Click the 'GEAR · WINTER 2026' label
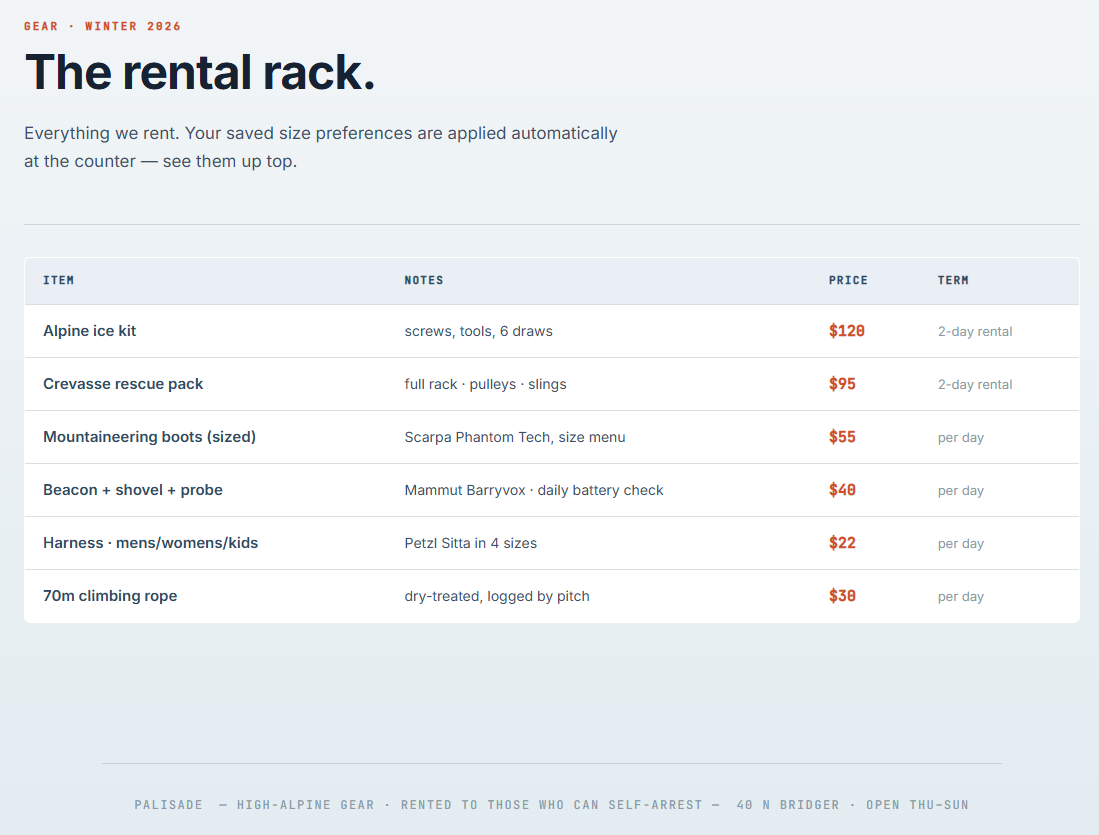The width and height of the screenshot is (1099, 835). [102, 26]
